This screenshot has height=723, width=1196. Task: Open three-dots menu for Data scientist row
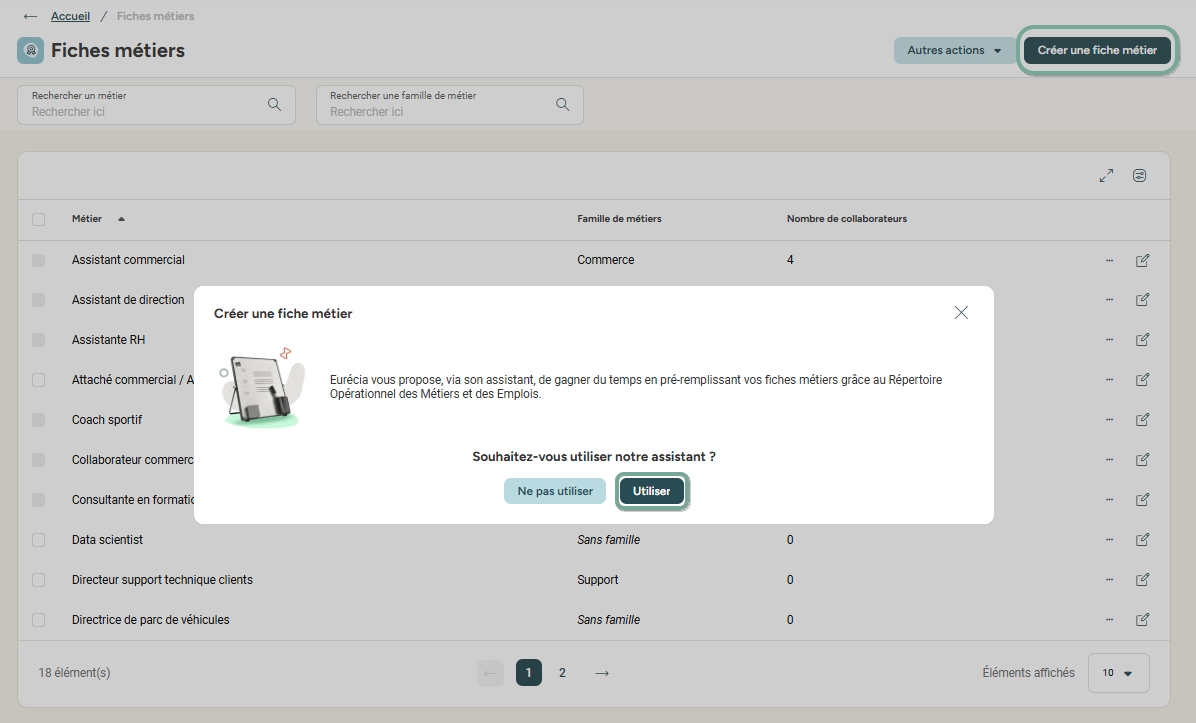click(1109, 540)
